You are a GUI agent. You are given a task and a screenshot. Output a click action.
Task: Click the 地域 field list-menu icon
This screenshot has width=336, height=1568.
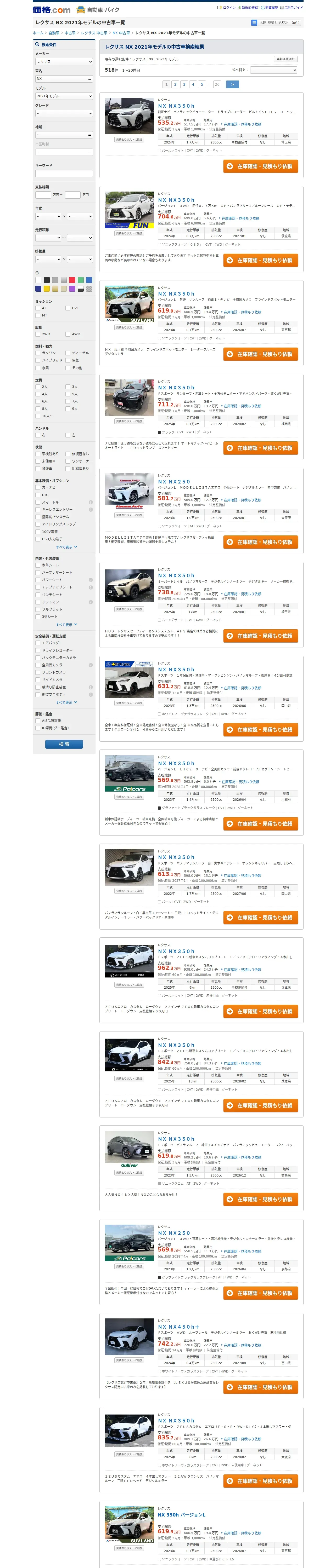click(x=90, y=135)
